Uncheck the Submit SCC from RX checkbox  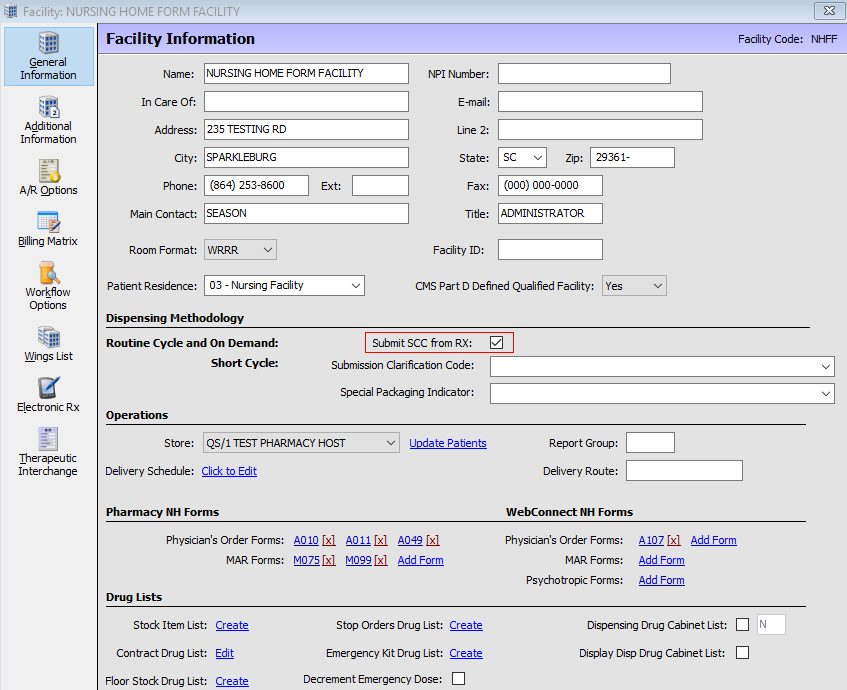pos(497,343)
